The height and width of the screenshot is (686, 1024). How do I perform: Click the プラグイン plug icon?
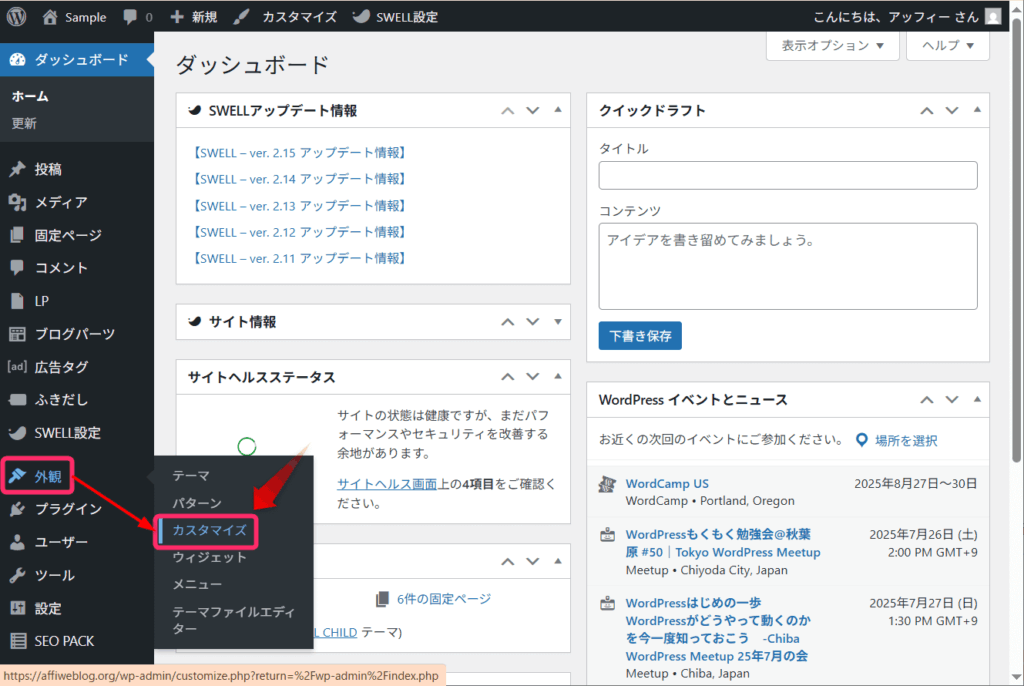[18, 509]
